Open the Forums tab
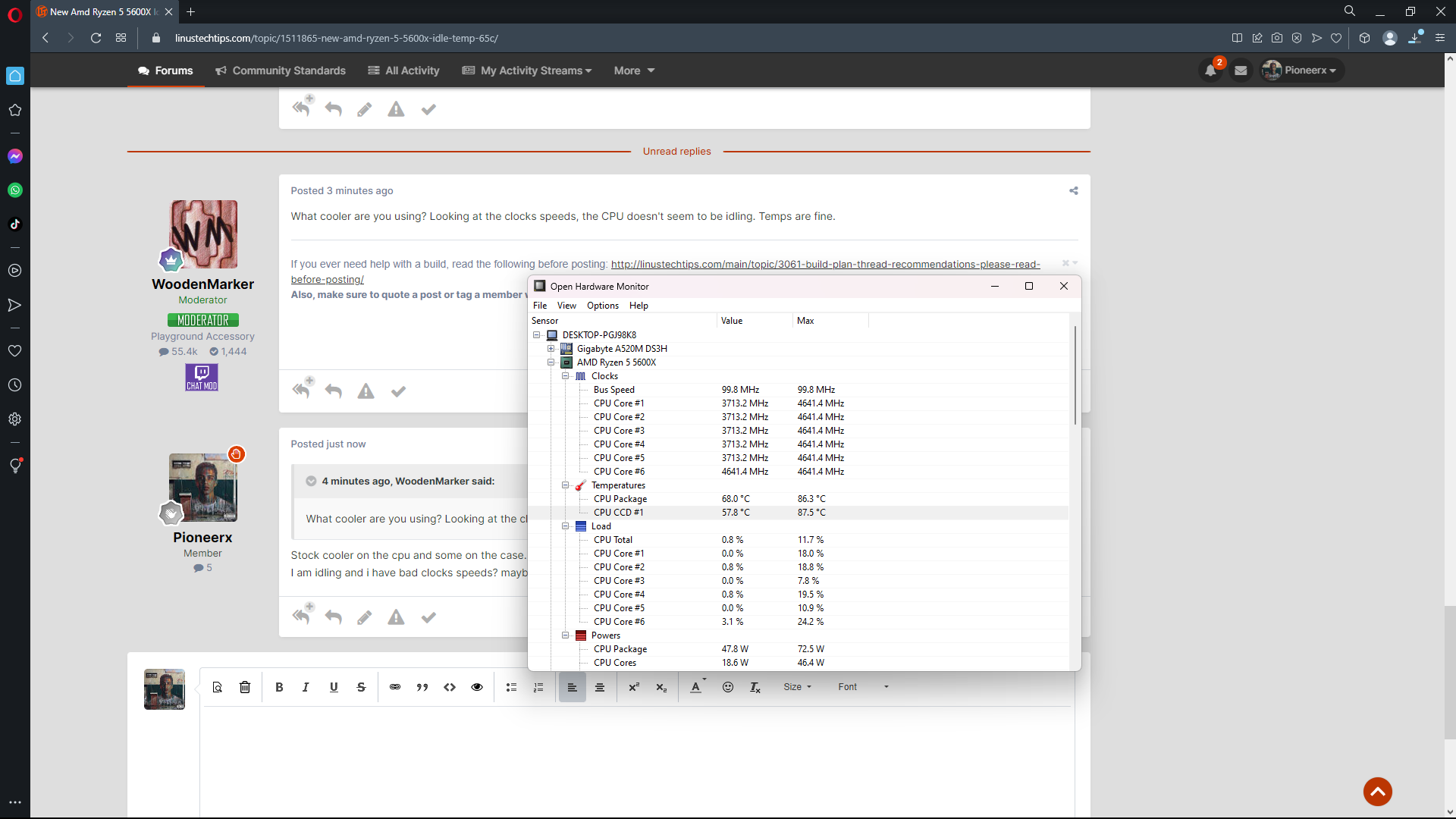1456x819 pixels. pyautogui.click(x=165, y=71)
